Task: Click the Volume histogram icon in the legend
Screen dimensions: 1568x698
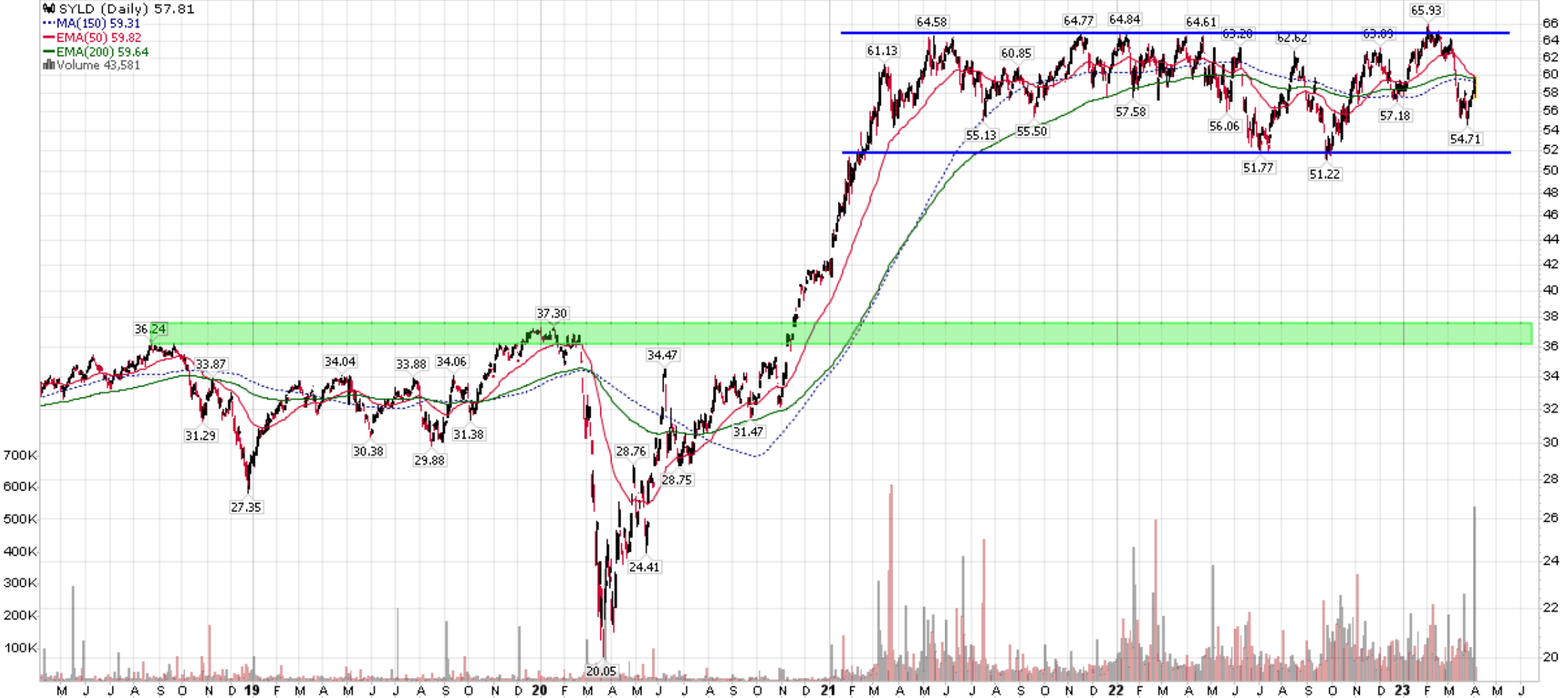Action: coord(49,64)
